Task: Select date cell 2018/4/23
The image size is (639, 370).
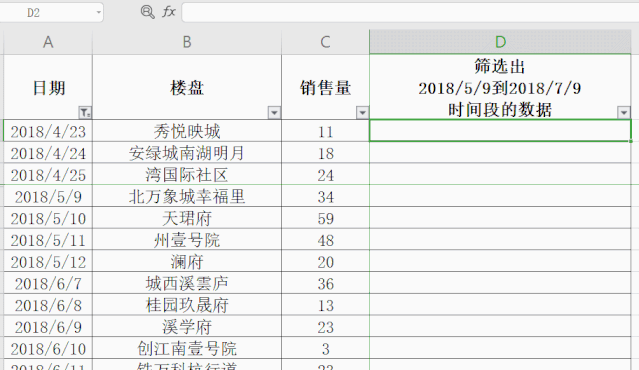Action: point(48,131)
